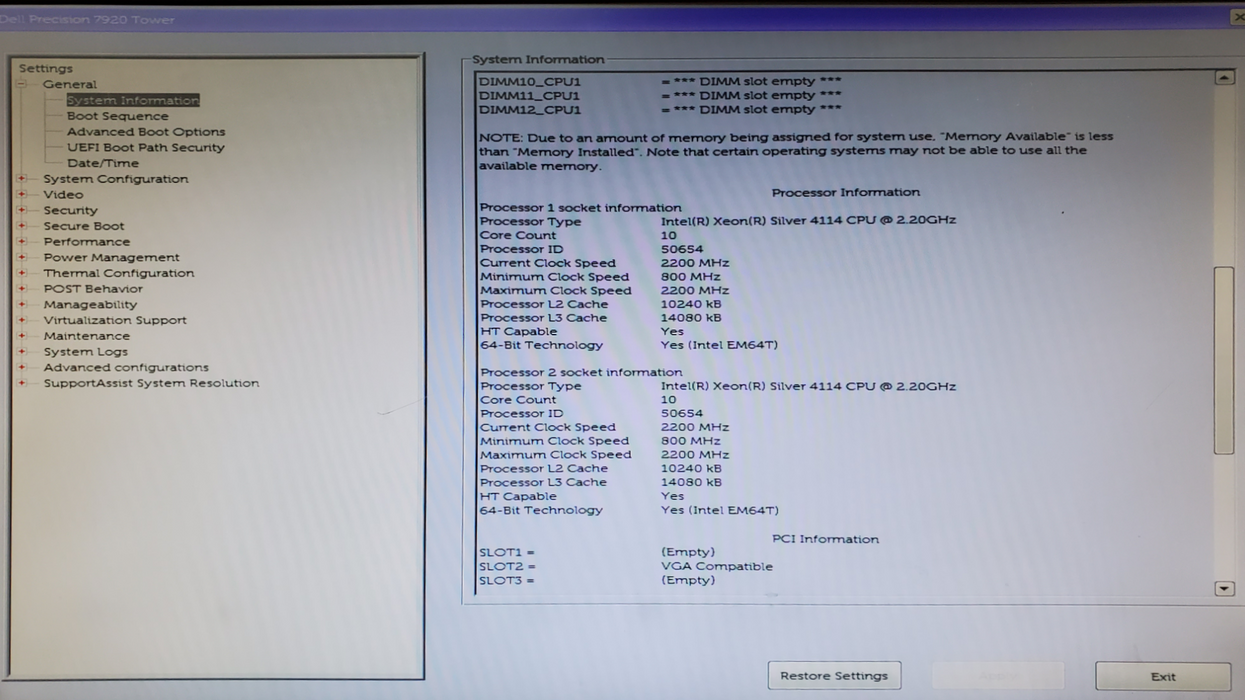
Task: Select the Secure Boot label
Action: click(84, 226)
